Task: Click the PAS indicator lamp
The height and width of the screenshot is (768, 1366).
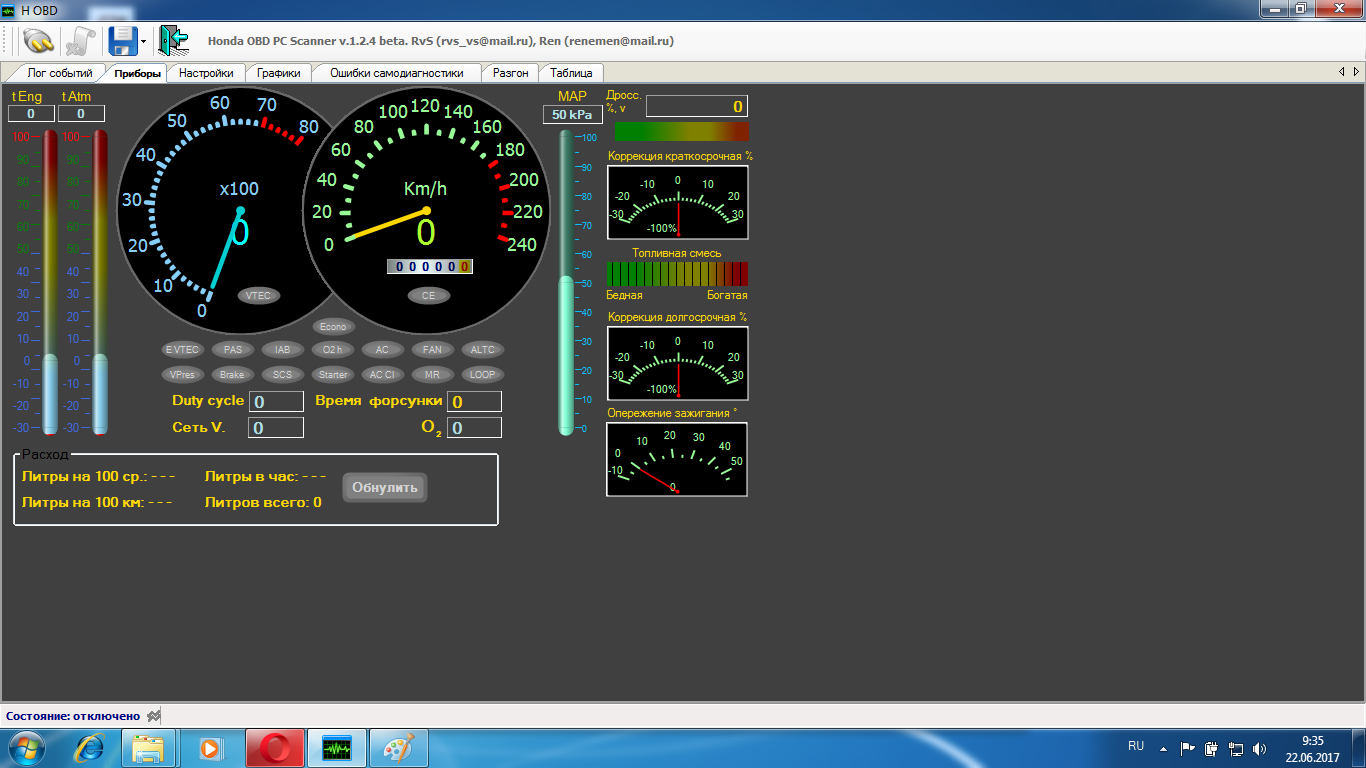Action: pos(233,350)
